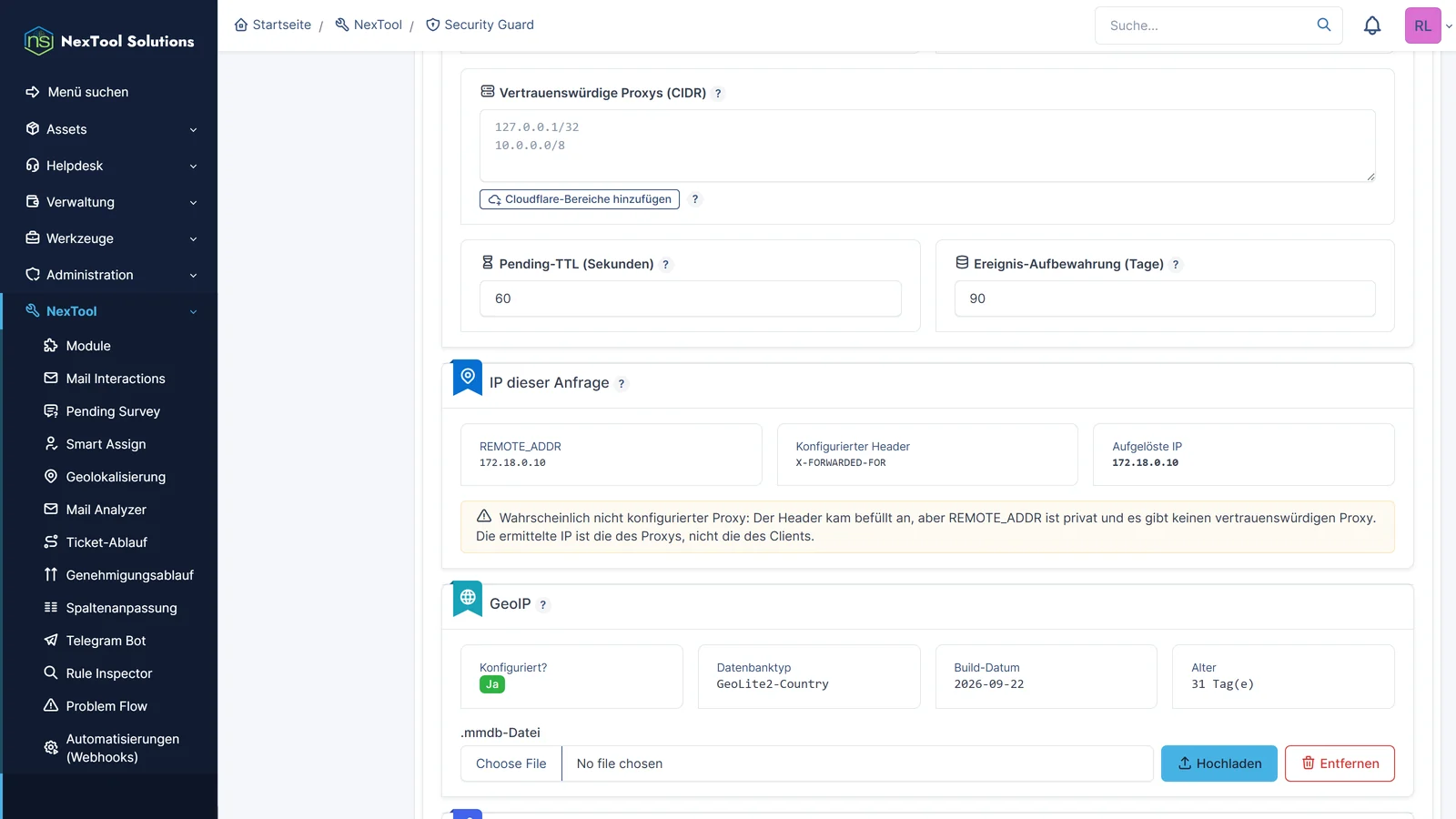Click the Security Guard shield icon
Viewport: 1456px width, 819px height.
pos(433,25)
